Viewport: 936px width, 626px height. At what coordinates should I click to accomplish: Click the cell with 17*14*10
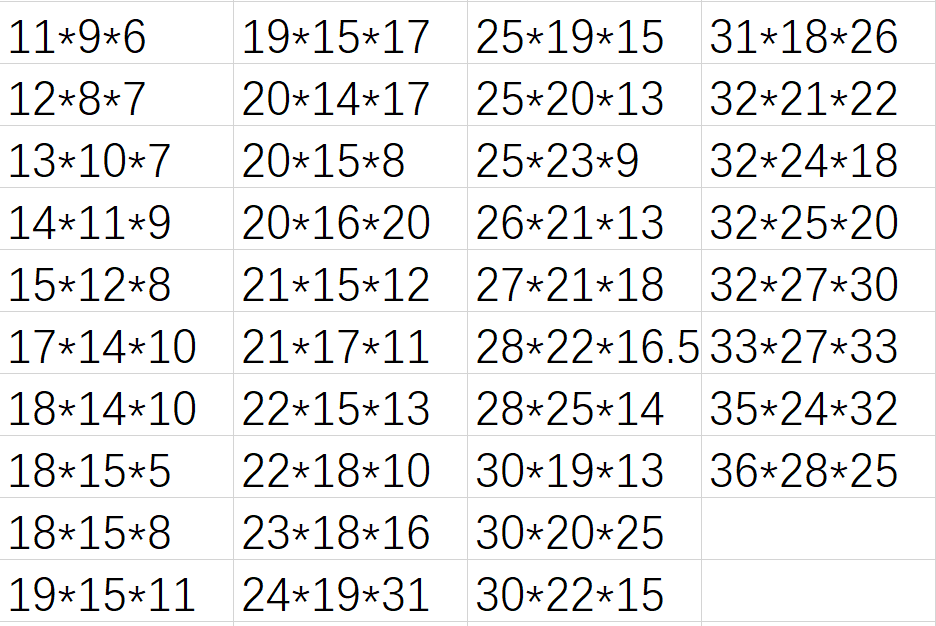coord(116,343)
